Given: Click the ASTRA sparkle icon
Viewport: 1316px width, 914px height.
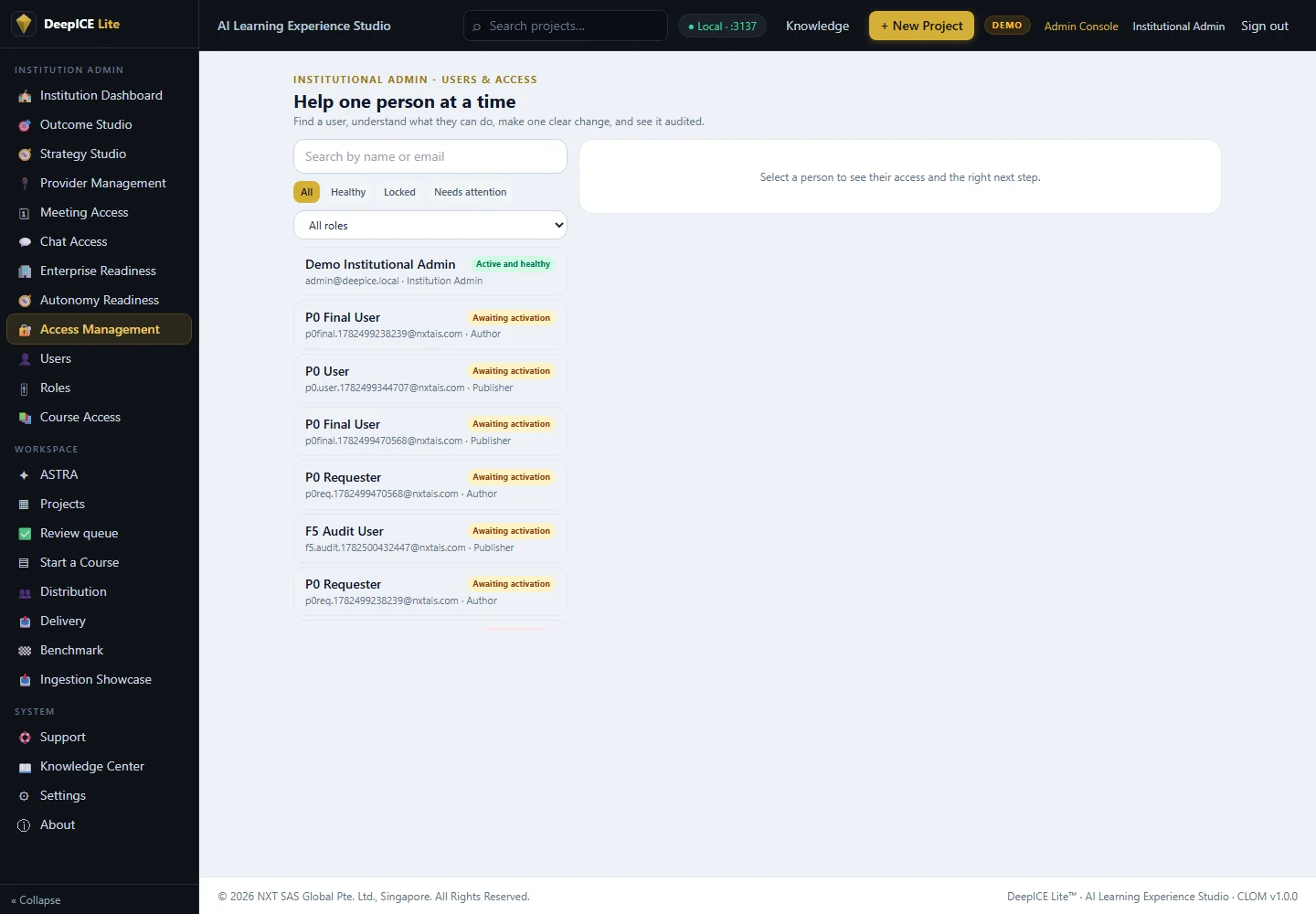Looking at the screenshot, I should click(25, 475).
